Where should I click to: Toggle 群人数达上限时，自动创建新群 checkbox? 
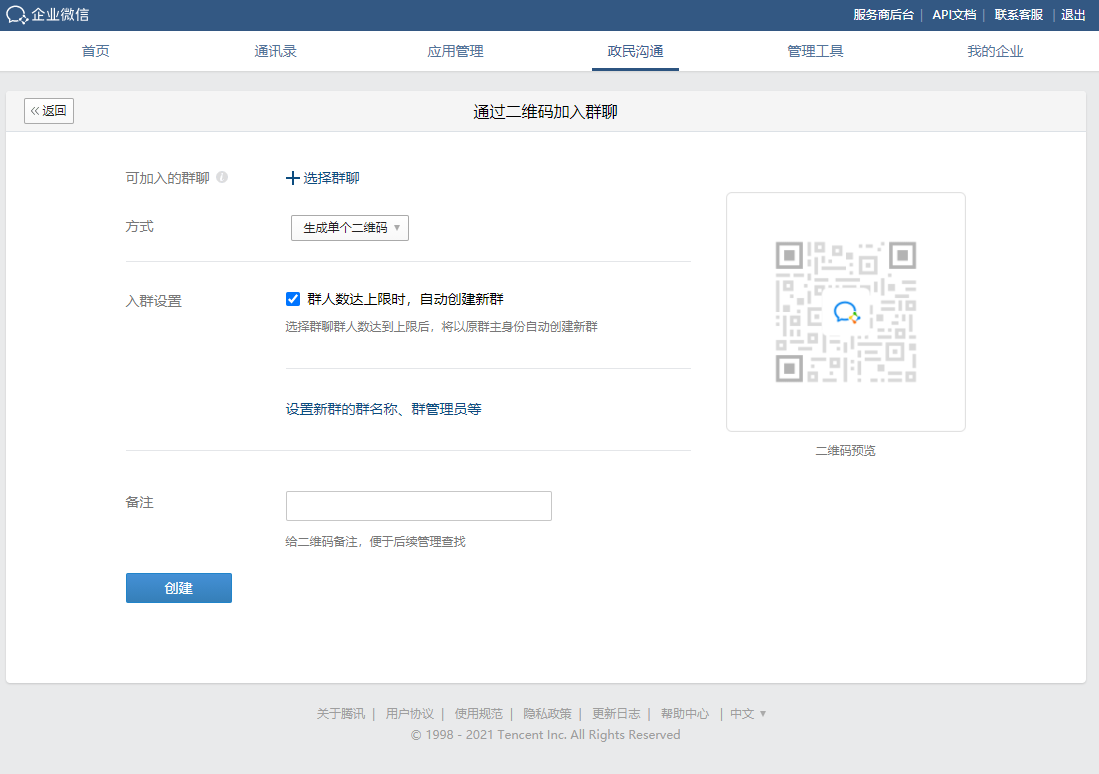pyautogui.click(x=293, y=299)
